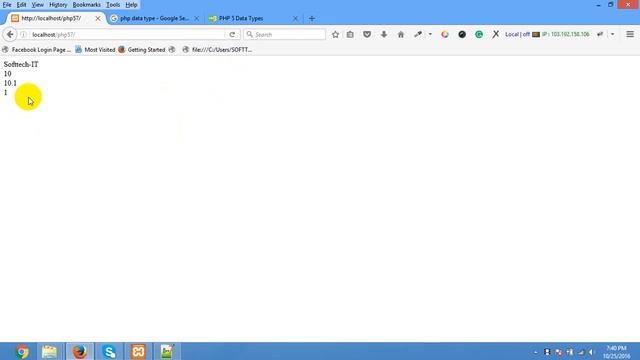Reload the localhost page
The image size is (640, 360).
[232, 35]
